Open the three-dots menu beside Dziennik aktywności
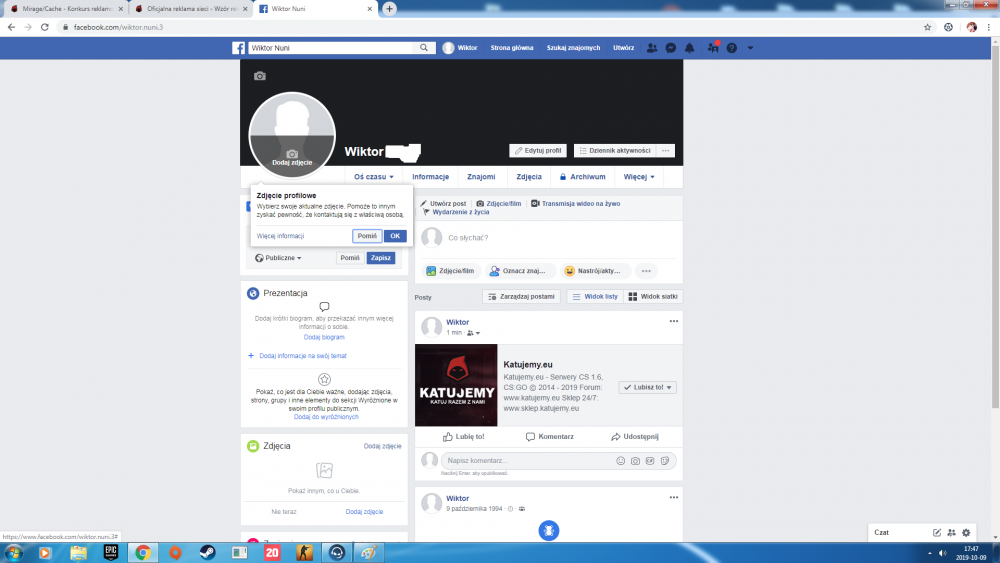 [665, 150]
